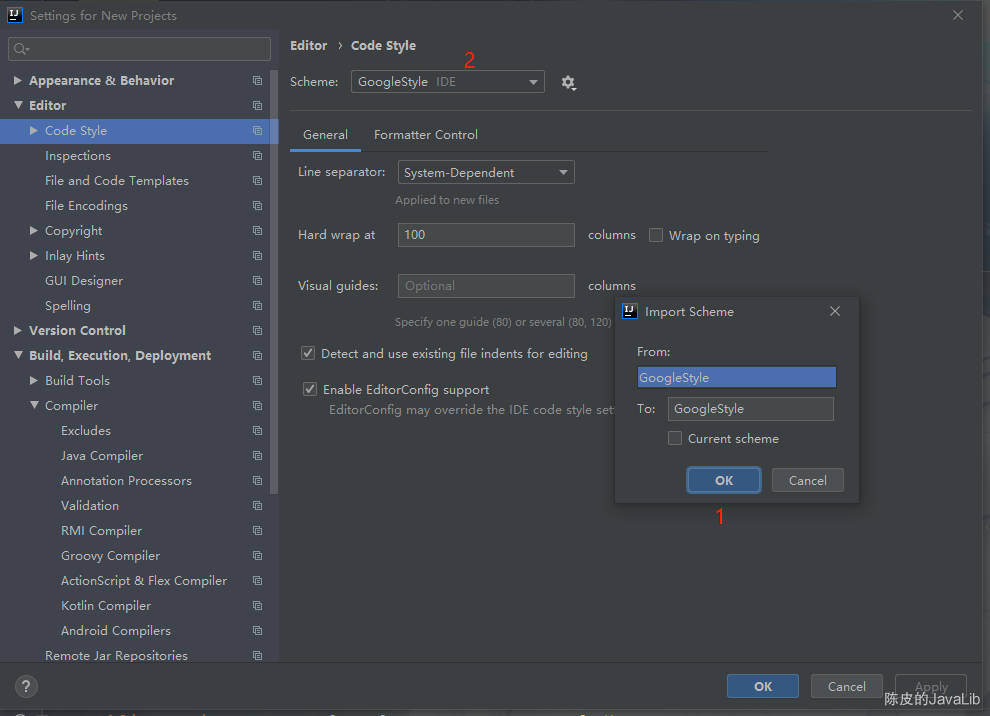Confirm the Import Scheme with OK

[x=723, y=480]
